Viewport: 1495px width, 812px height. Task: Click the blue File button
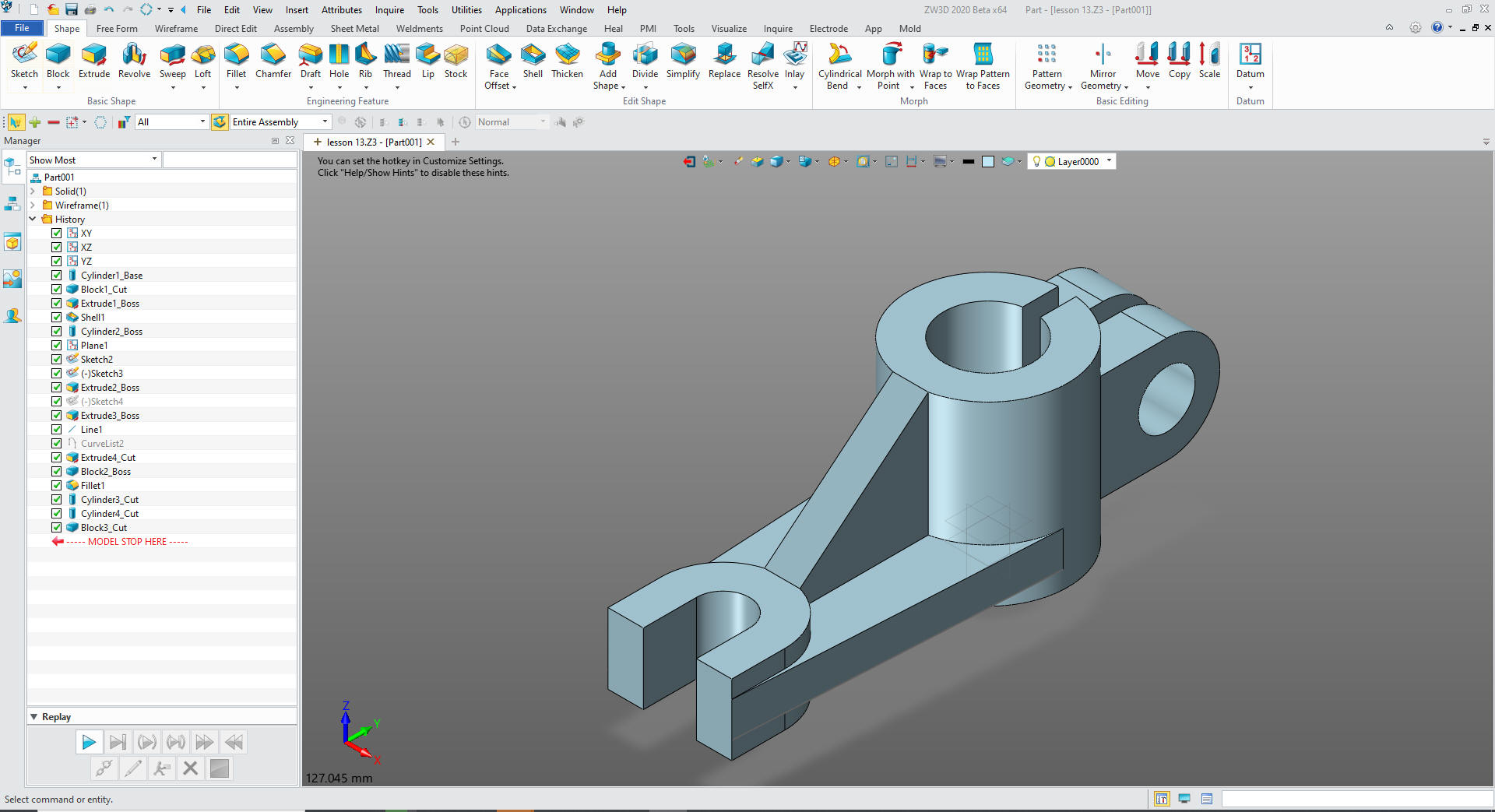[x=23, y=28]
